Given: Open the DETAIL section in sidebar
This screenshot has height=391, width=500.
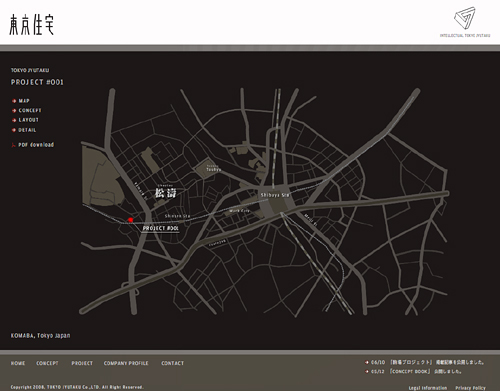Looking at the screenshot, I should (x=27, y=130).
